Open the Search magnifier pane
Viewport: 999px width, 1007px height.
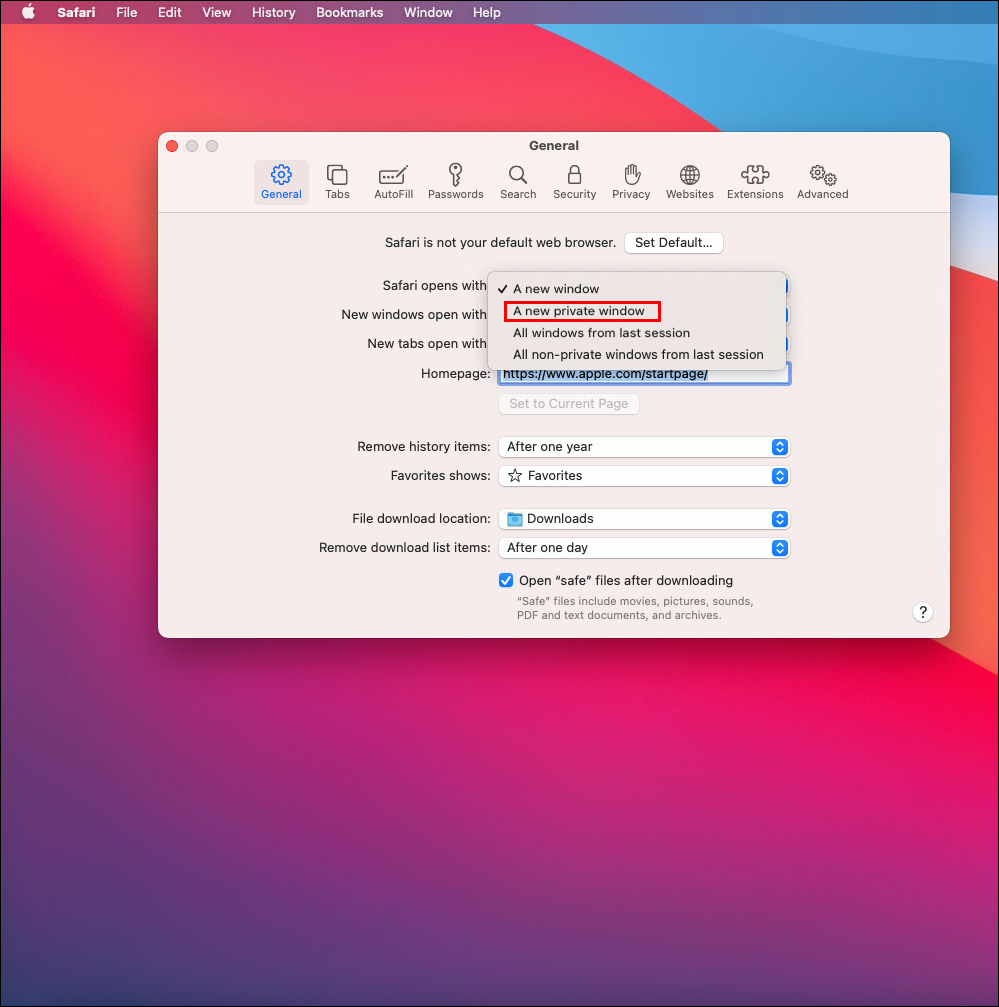[517, 182]
